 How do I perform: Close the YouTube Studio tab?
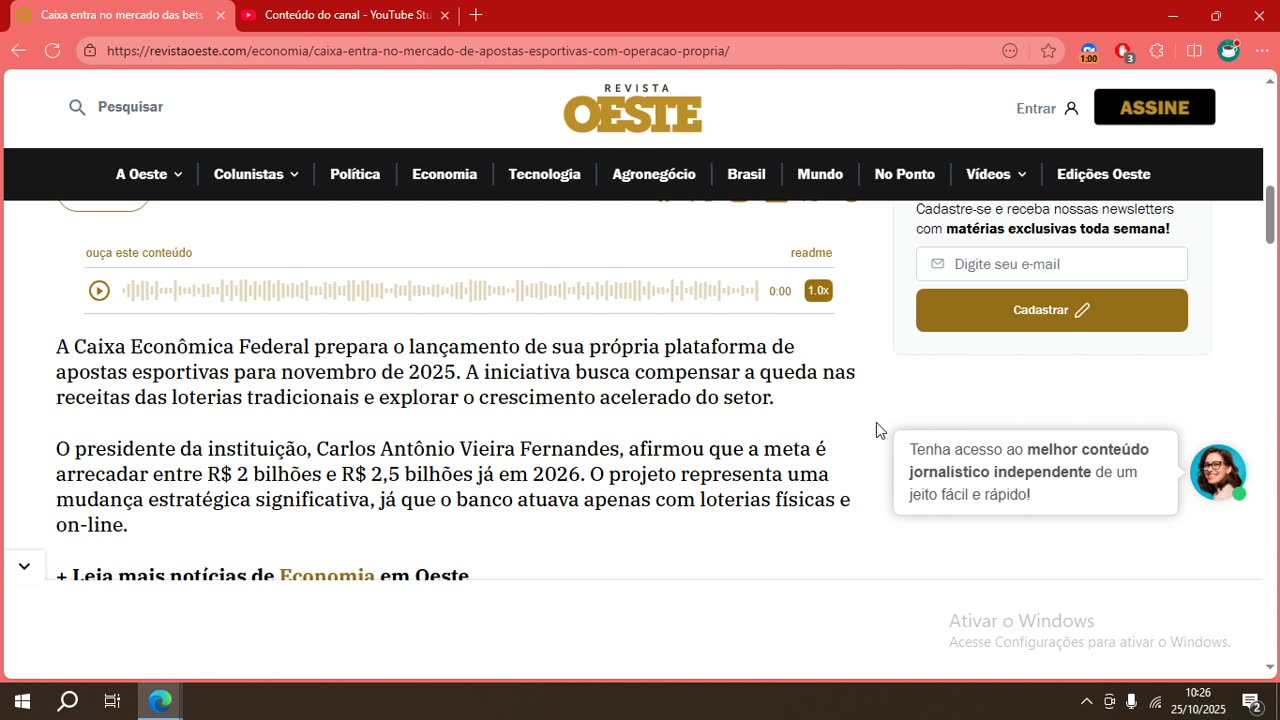coord(445,15)
